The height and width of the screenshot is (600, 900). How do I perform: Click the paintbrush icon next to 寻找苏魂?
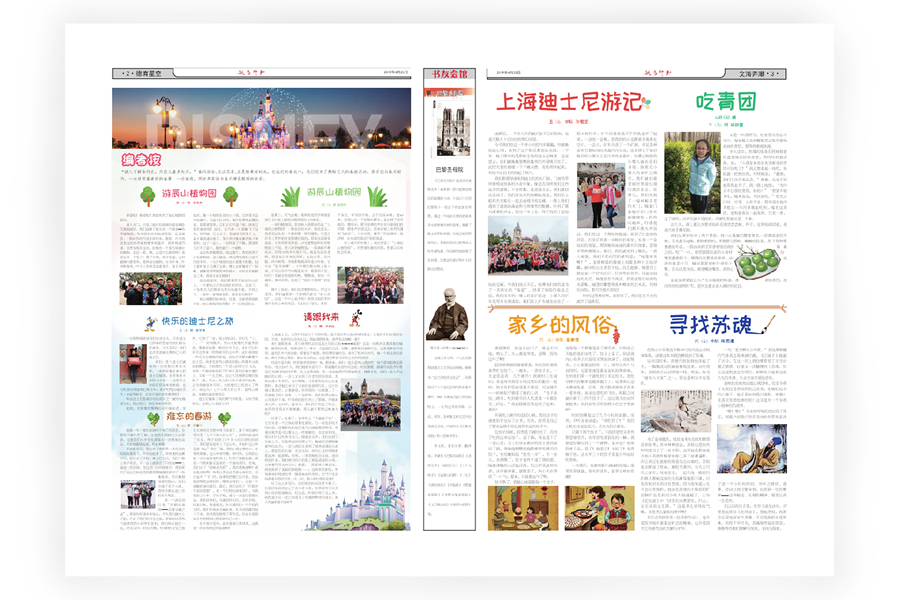[767, 324]
